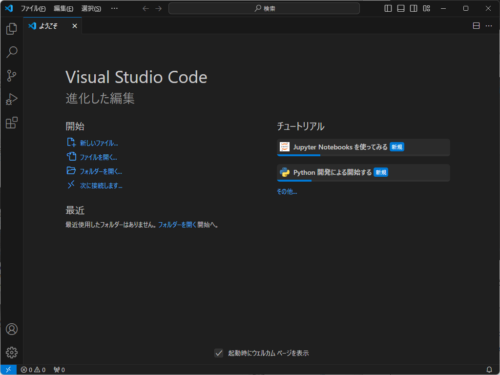Open Python 開発による開始する tutorial
Image resolution: width=500 pixels, height=375 pixels.
pyautogui.click(x=363, y=173)
